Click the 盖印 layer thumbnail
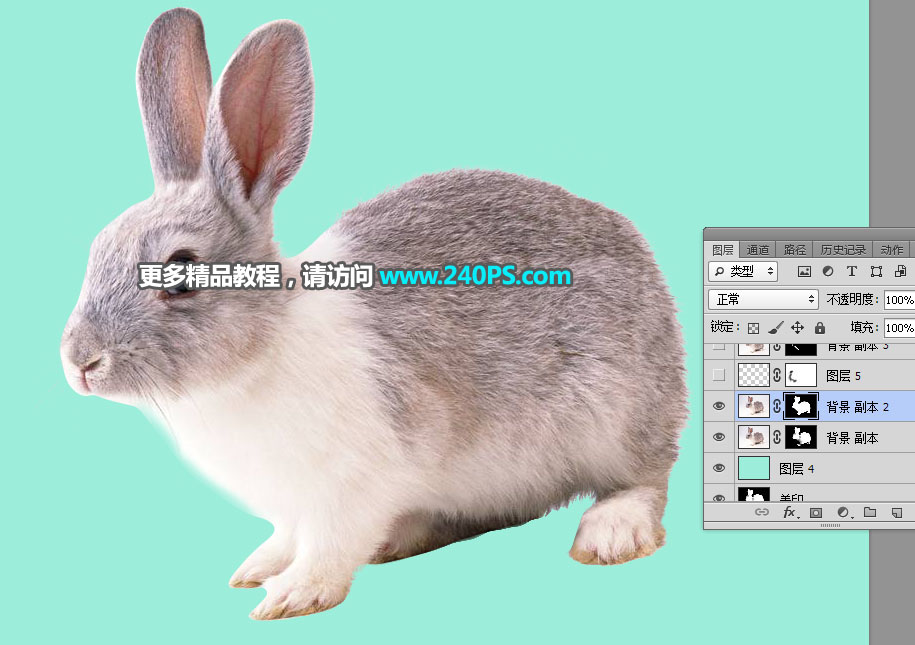 click(753, 495)
